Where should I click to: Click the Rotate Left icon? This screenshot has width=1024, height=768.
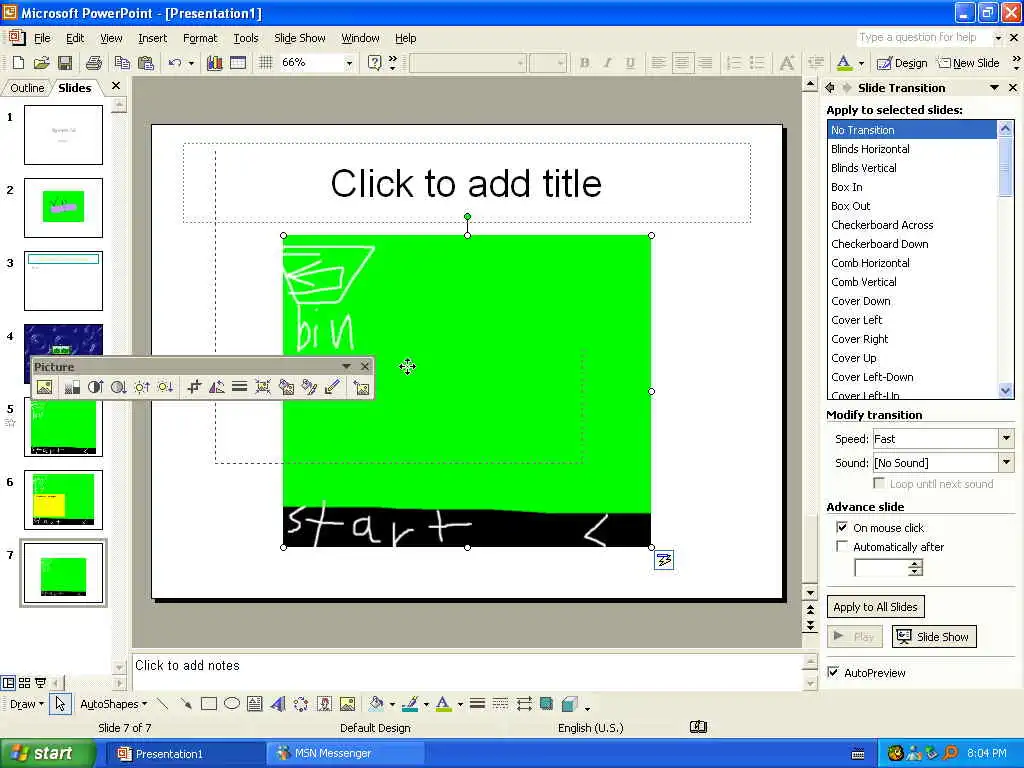coord(216,387)
